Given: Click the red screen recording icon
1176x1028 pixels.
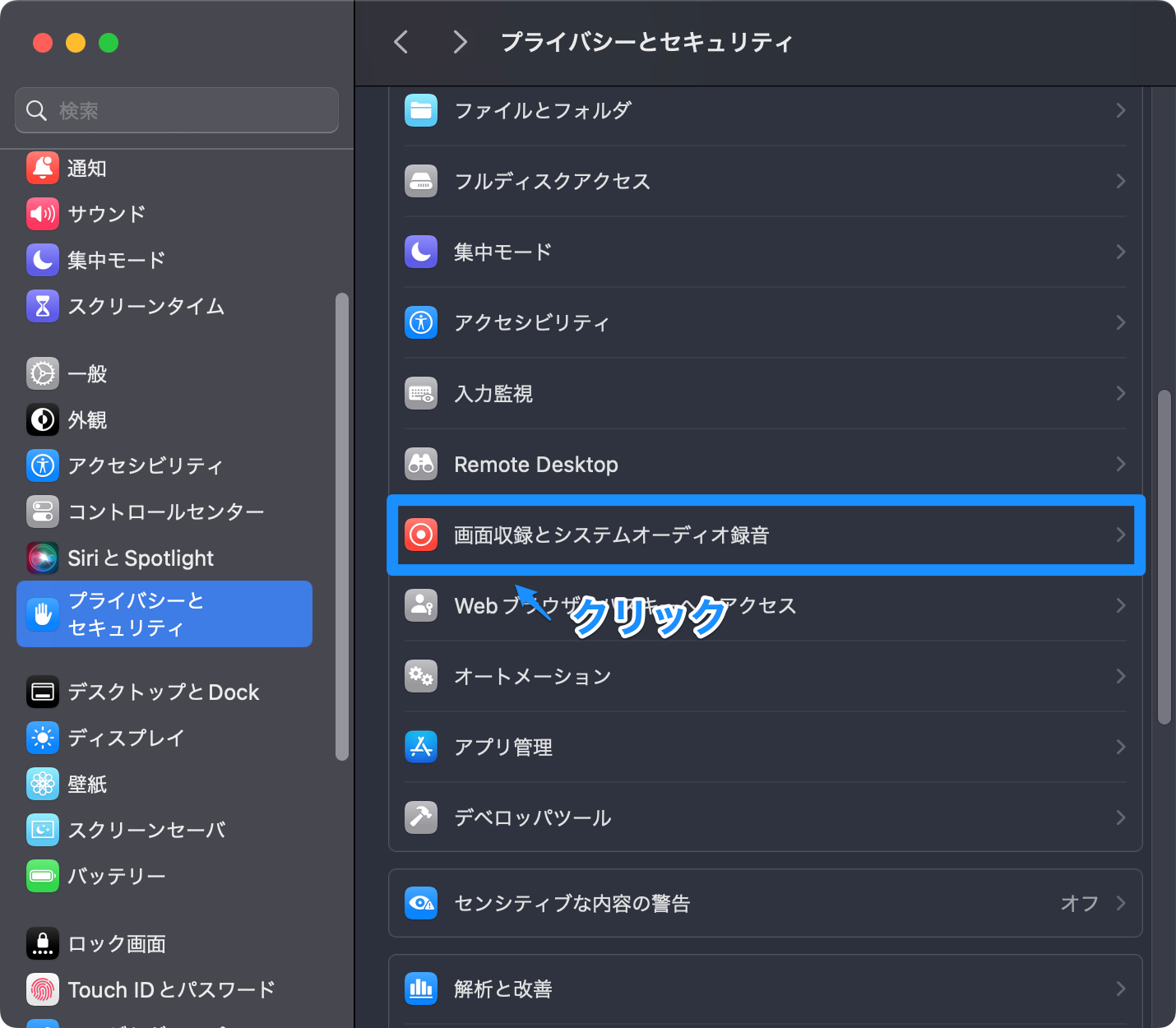Looking at the screenshot, I should coord(421,535).
